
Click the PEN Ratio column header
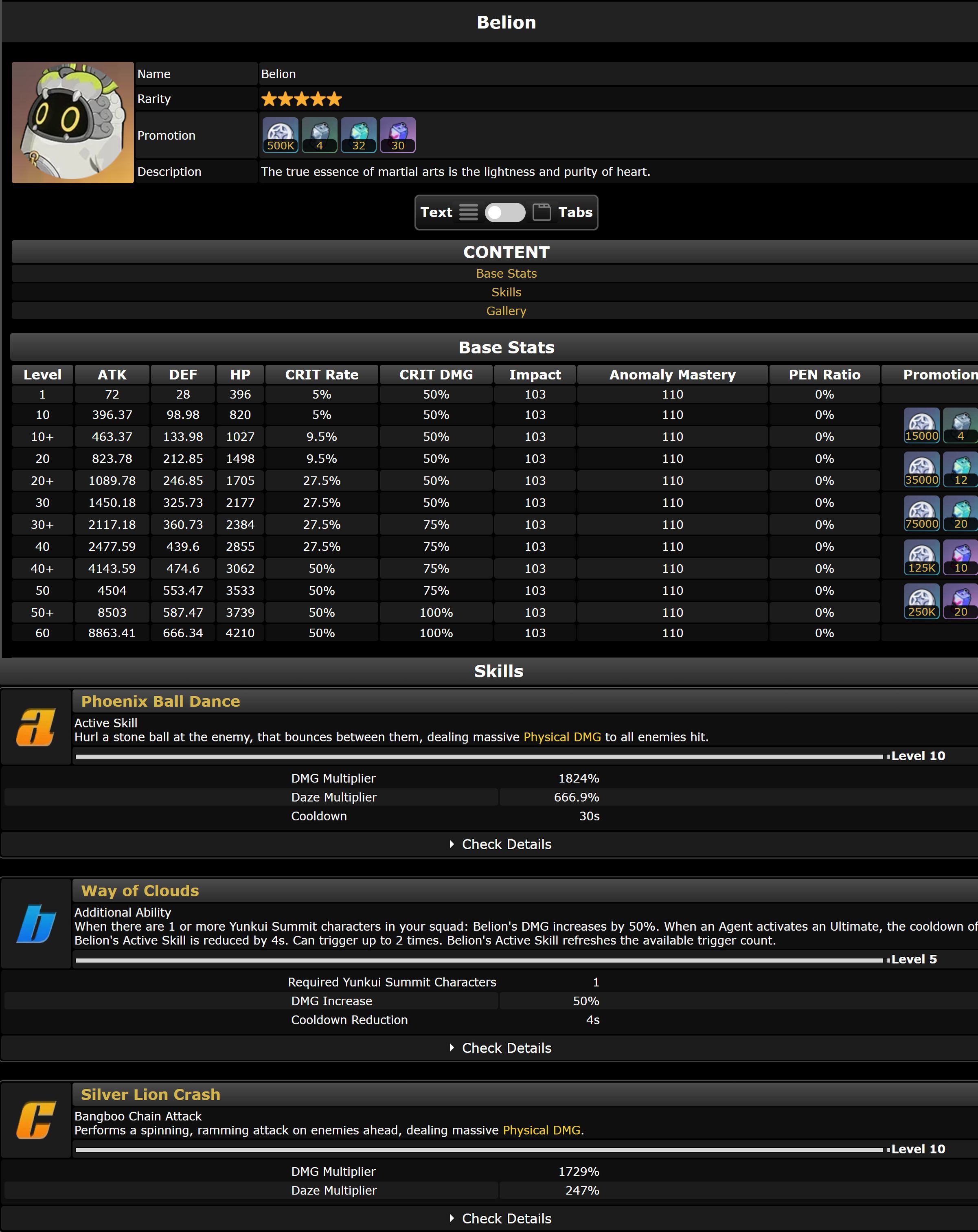point(824,375)
